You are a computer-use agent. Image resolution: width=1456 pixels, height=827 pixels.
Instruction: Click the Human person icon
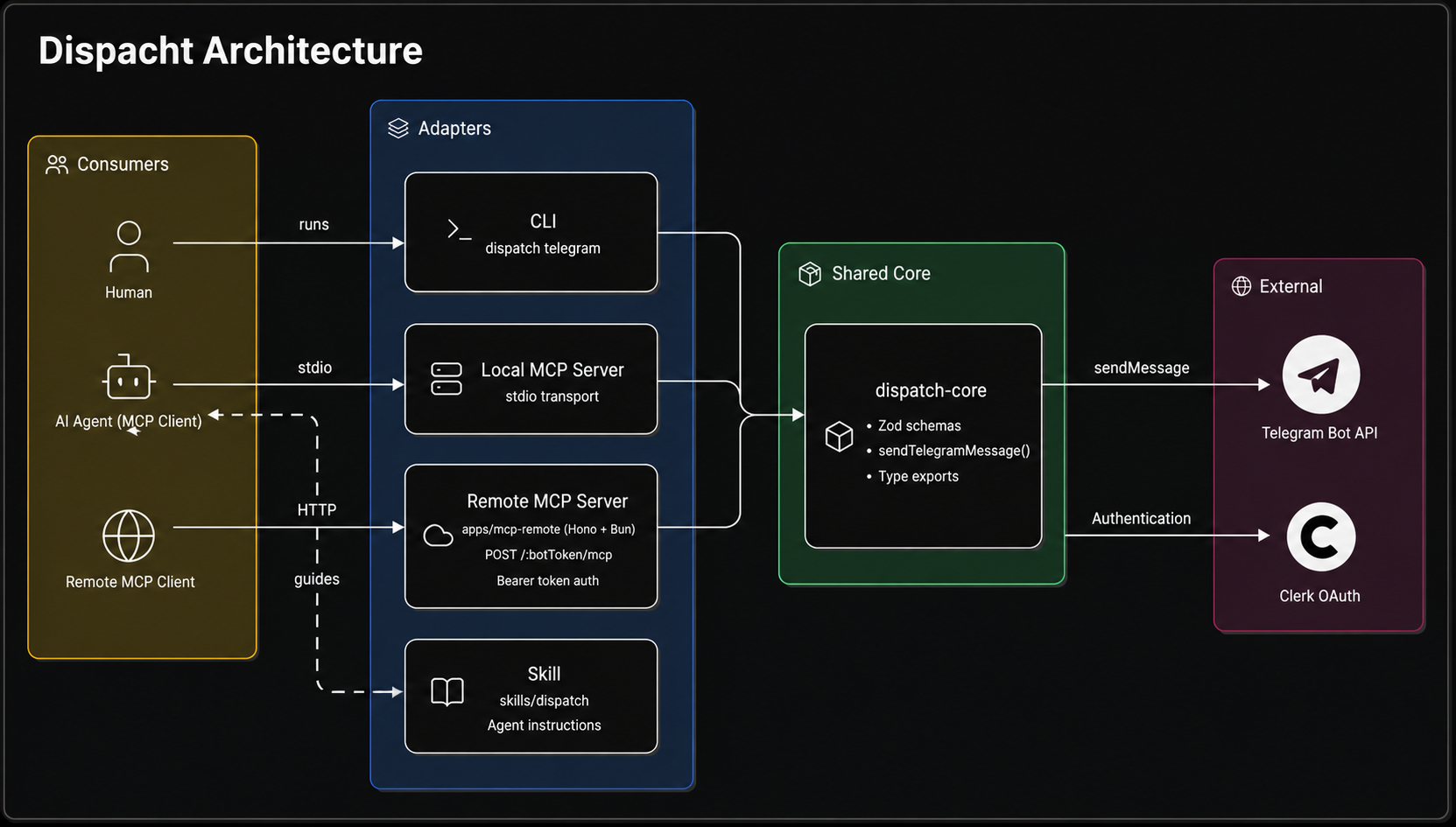coord(129,247)
